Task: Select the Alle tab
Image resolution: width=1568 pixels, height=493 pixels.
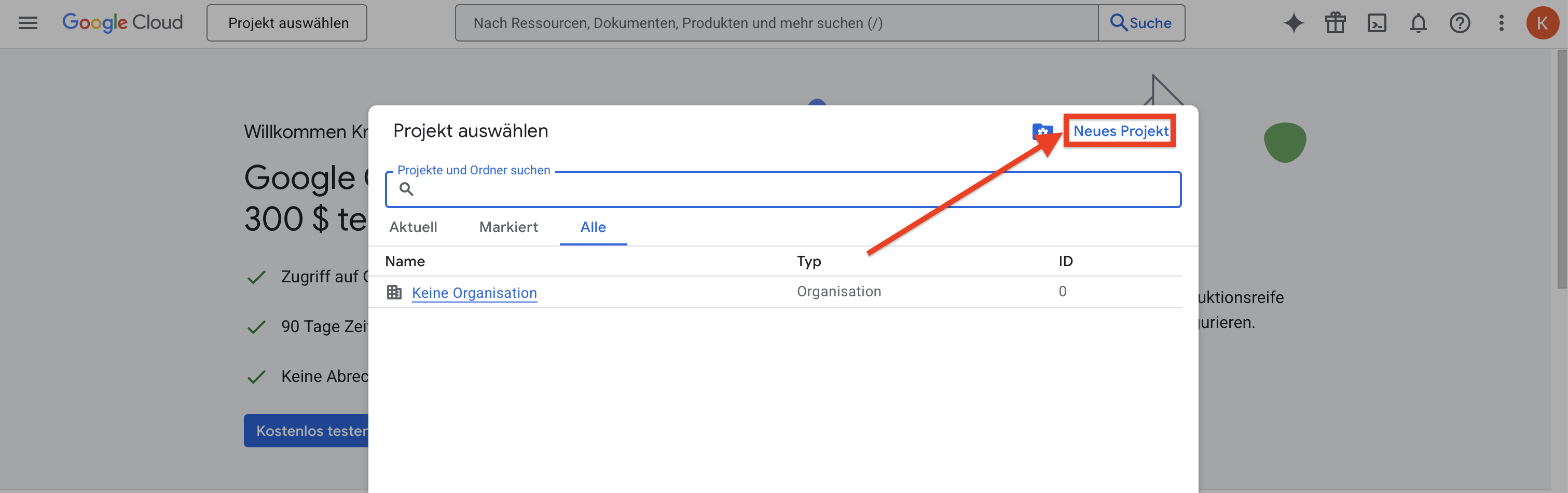Action: (x=593, y=227)
